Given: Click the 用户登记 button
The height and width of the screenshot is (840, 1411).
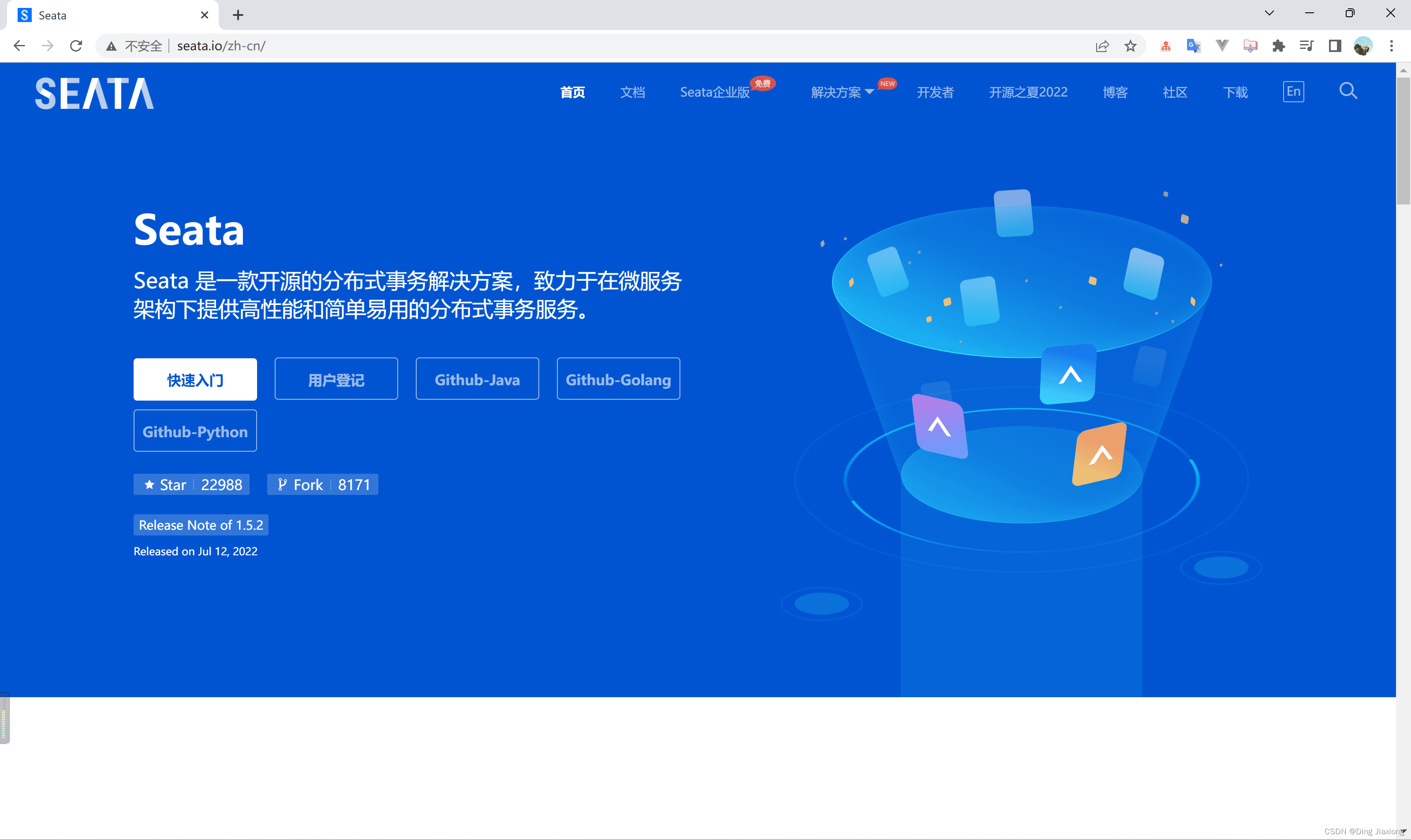Looking at the screenshot, I should point(336,379).
